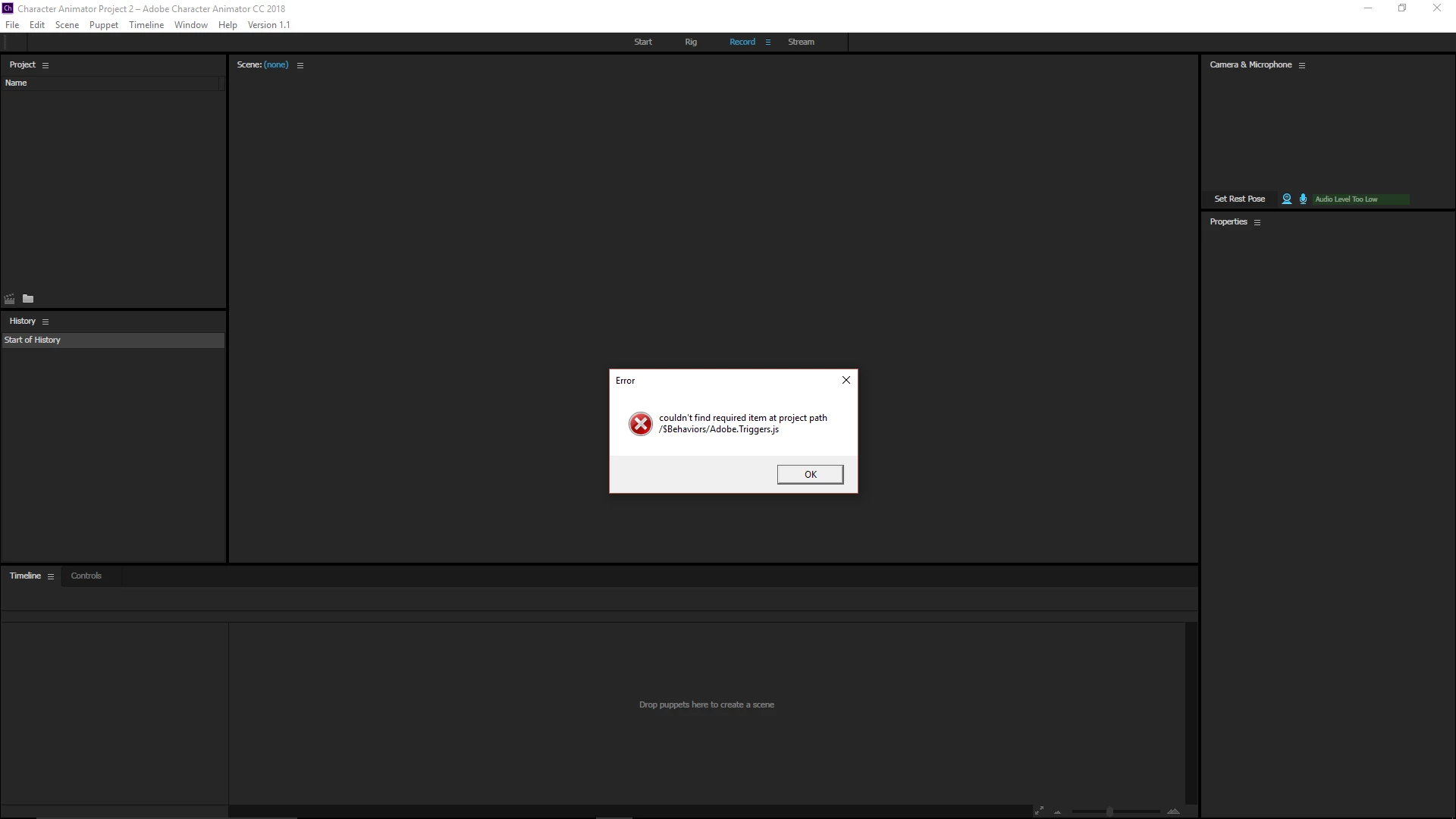This screenshot has height=819, width=1456.
Task: Open the Version 1.1 menu
Action: [x=268, y=25]
